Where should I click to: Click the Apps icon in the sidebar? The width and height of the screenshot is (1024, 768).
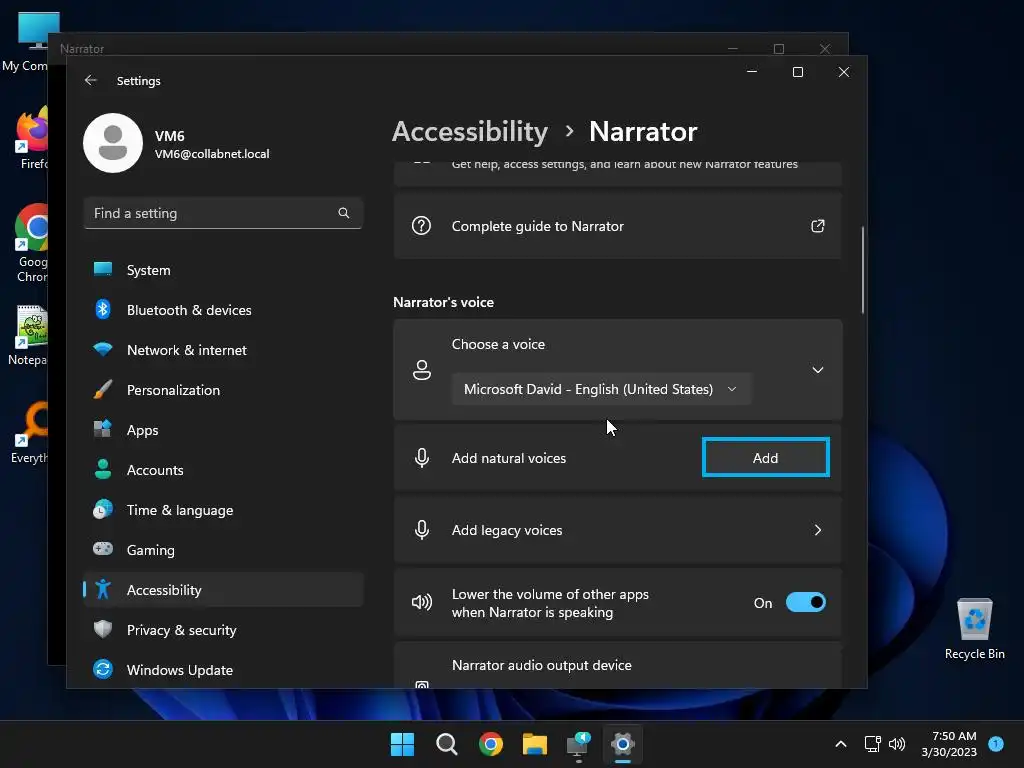[103, 430]
